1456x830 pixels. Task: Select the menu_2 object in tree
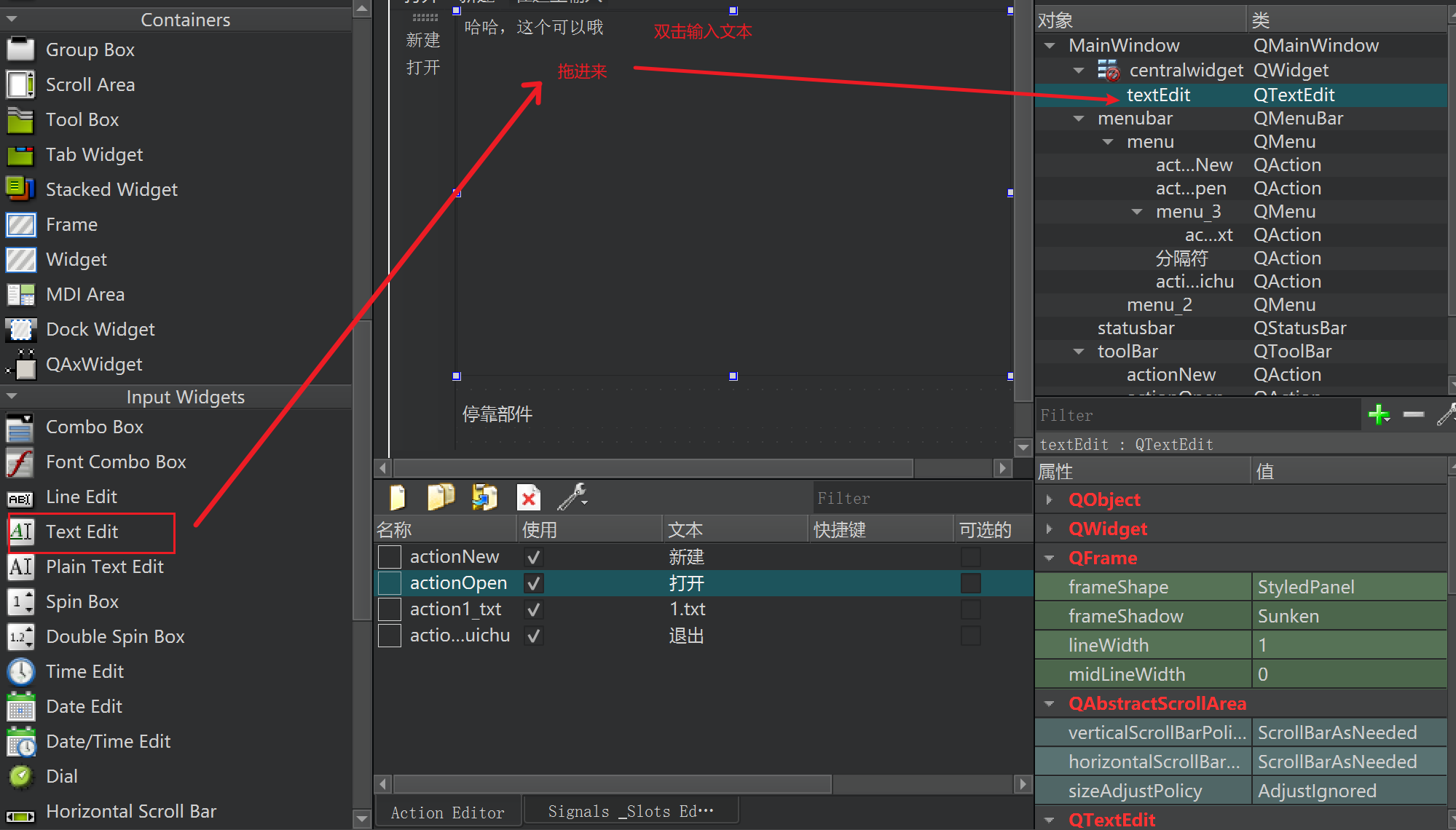pos(1159,304)
